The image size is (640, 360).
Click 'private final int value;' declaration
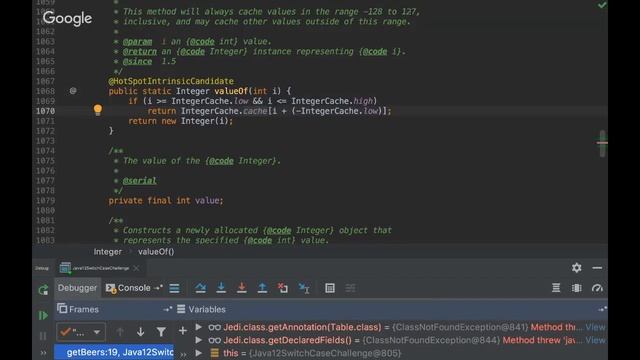coord(166,200)
